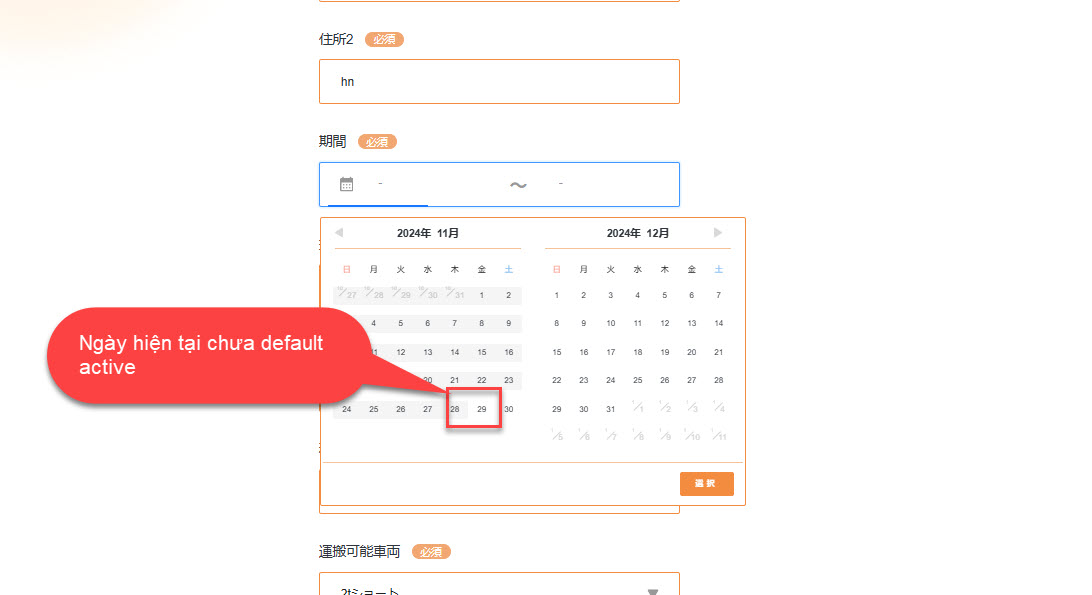This screenshot has height=595, width=1092.
Task: Select December 1 in the calendar
Action: click(557, 295)
